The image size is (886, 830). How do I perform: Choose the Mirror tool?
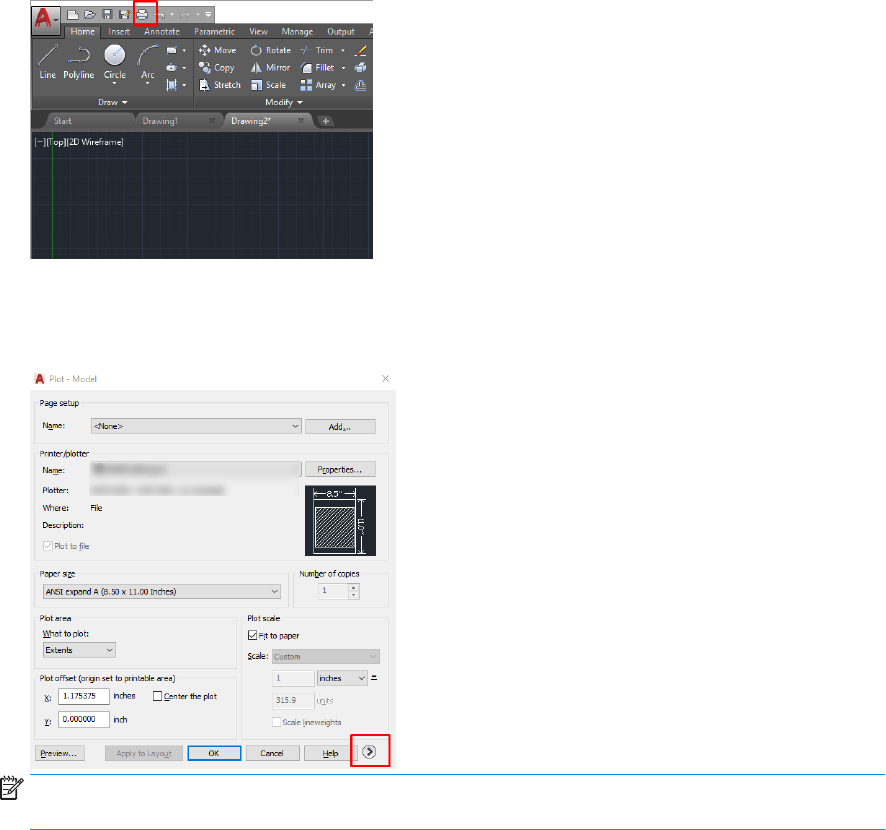tap(271, 68)
